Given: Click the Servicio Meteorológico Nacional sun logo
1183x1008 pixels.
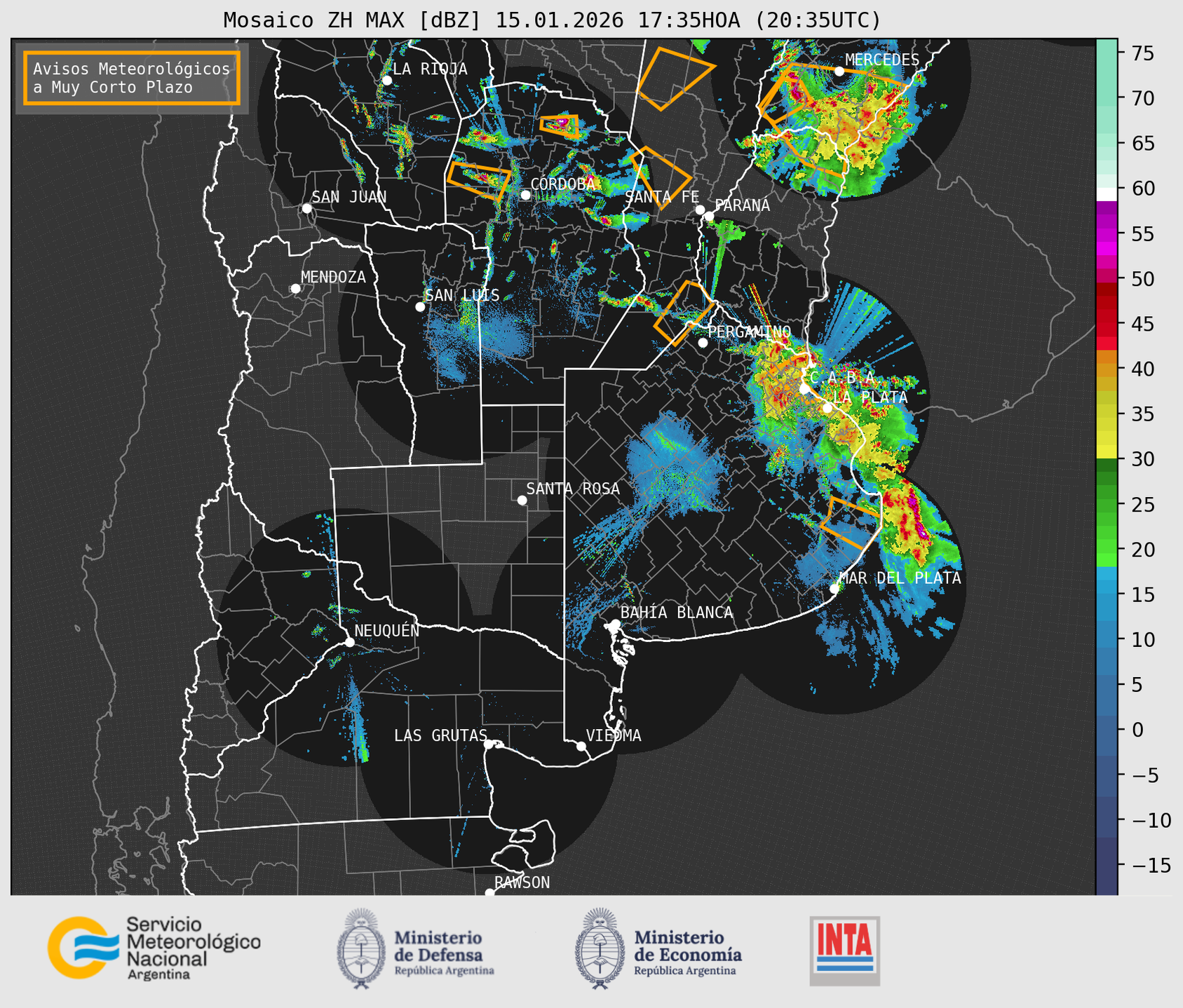Looking at the screenshot, I should (82, 947).
